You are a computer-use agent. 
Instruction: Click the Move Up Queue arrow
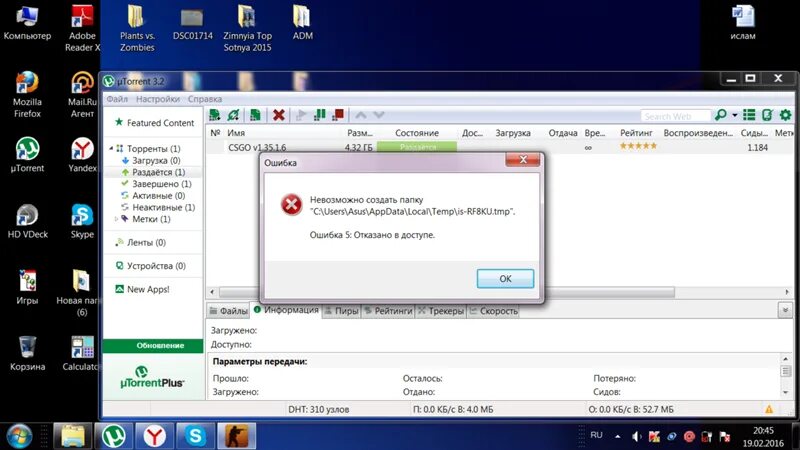[x=361, y=115]
